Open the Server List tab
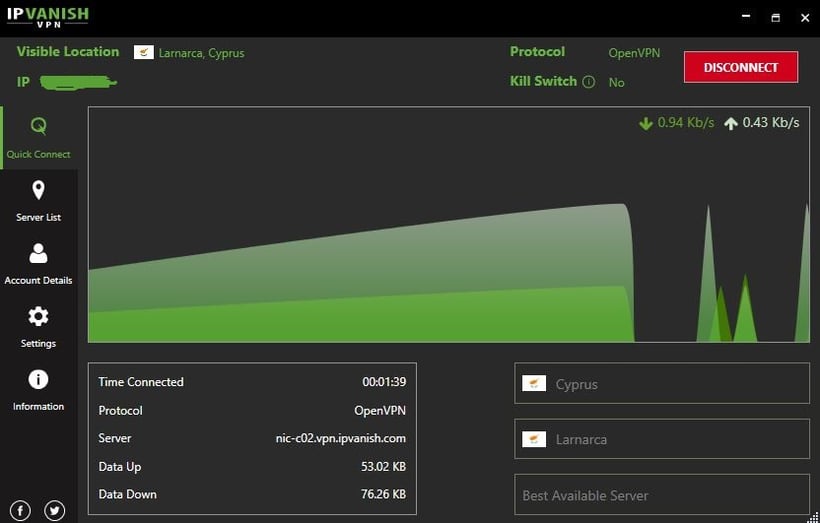This screenshot has height=523, width=820. tap(39, 201)
